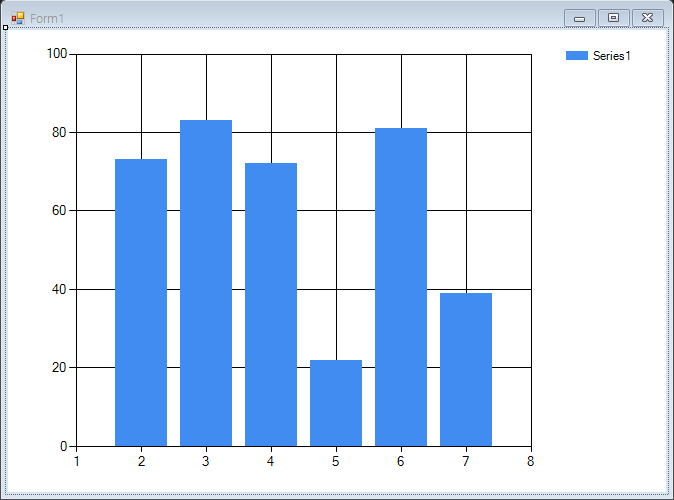Select the bar at x-value 4
Image resolution: width=674 pixels, height=500 pixels.
click(x=271, y=304)
